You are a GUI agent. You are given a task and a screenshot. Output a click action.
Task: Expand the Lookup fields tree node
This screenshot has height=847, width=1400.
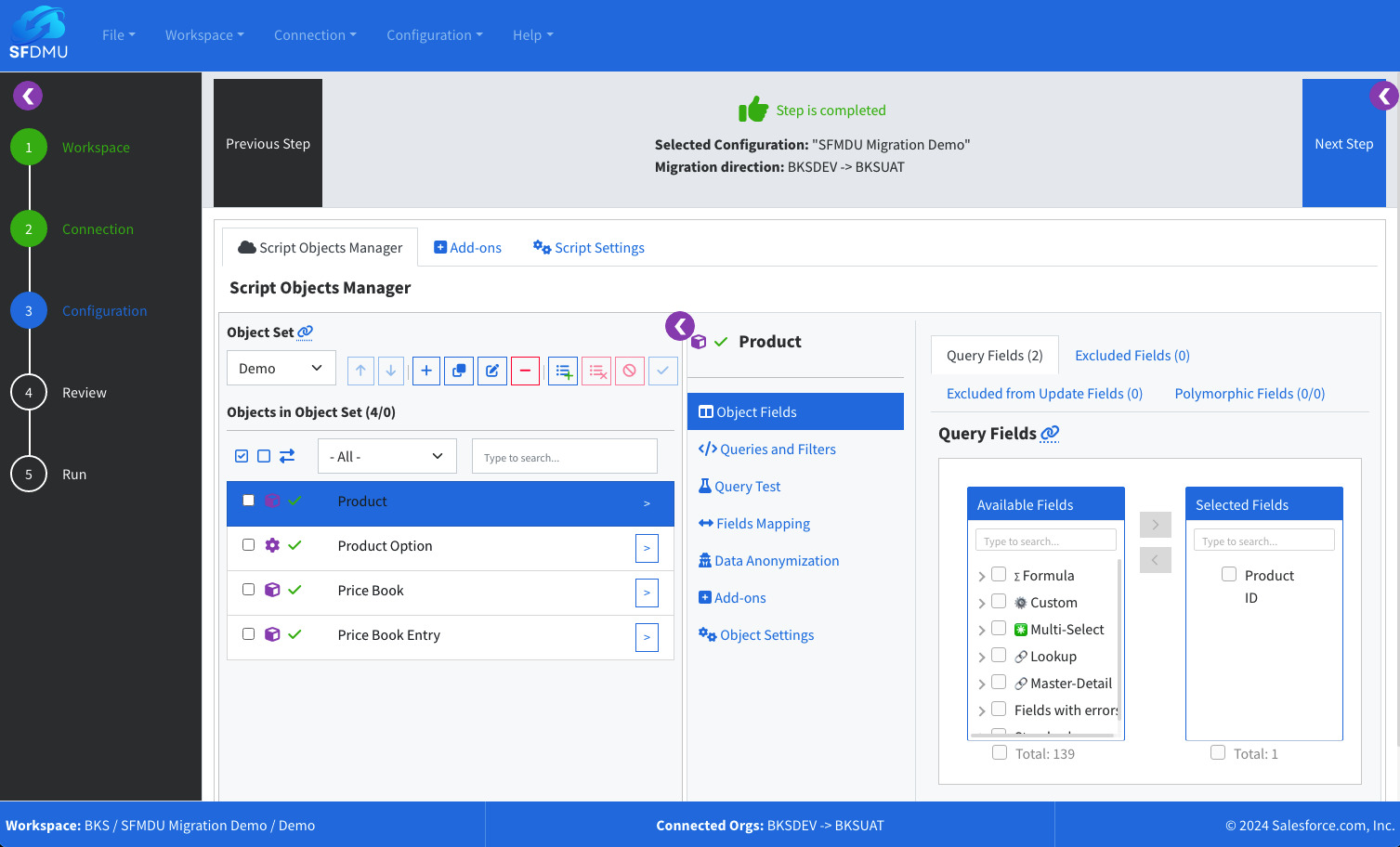pos(982,658)
